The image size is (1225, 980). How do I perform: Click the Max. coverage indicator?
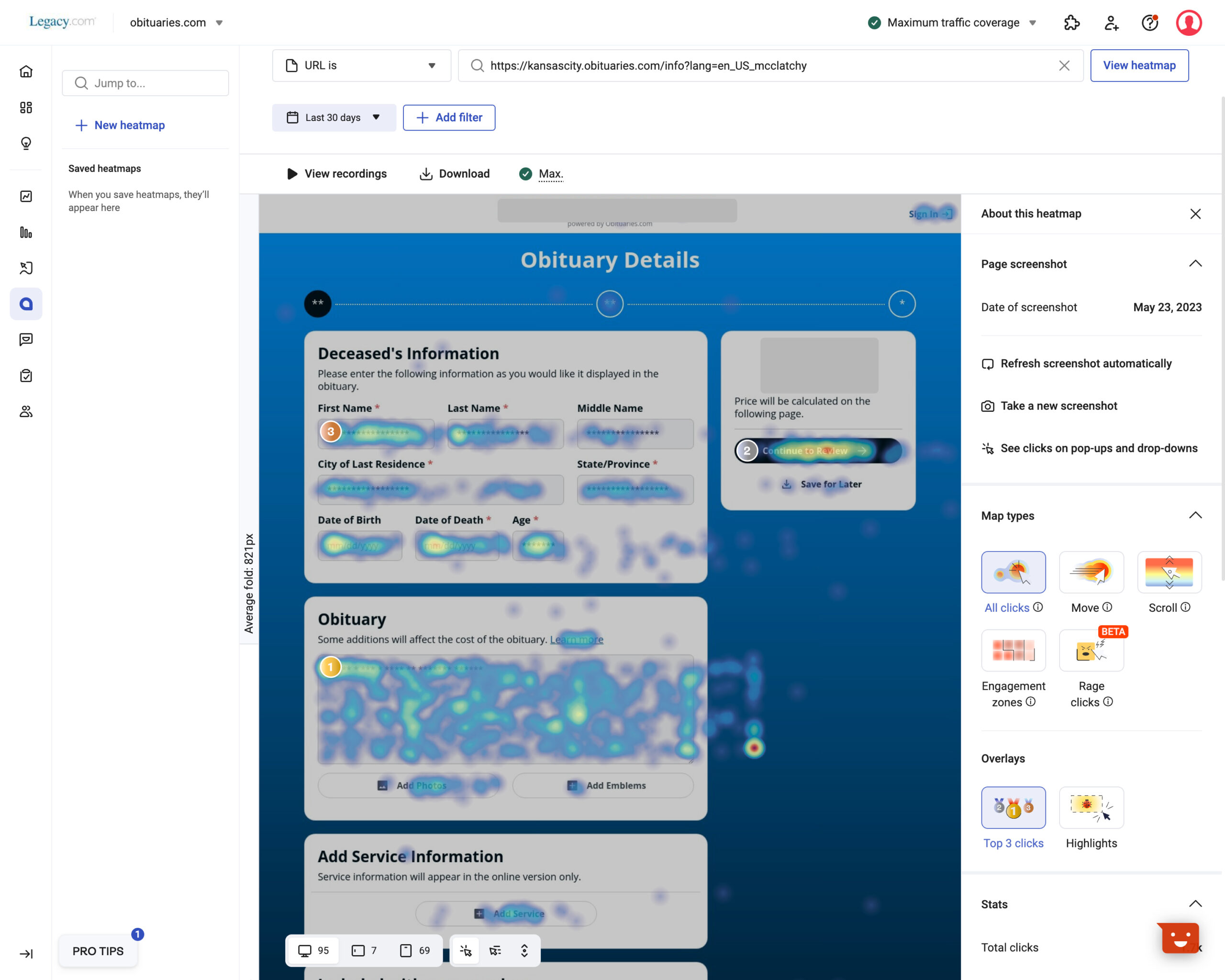(x=541, y=174)
